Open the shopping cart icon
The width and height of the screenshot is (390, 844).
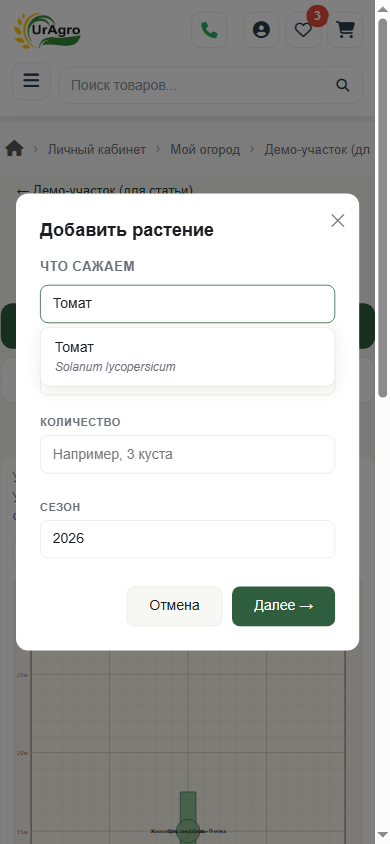[x=345, y=30]
